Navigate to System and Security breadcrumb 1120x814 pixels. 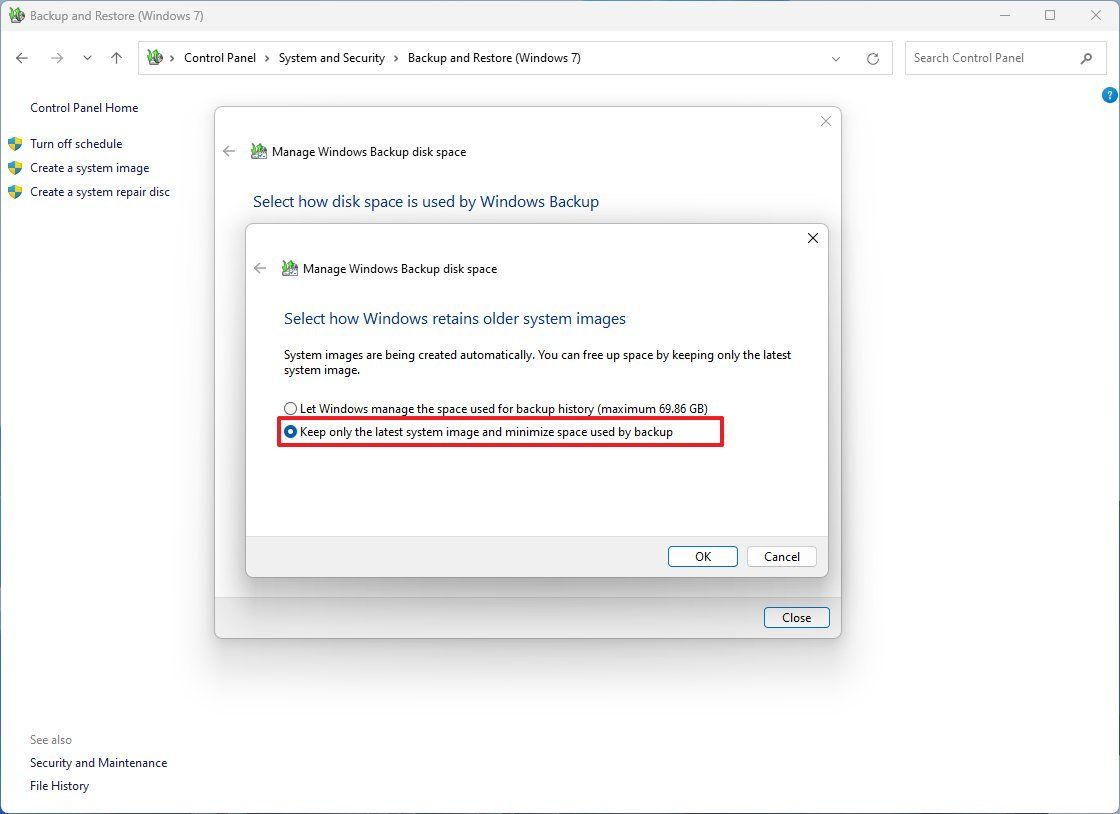pyautogui.click(x=332, y=58)
